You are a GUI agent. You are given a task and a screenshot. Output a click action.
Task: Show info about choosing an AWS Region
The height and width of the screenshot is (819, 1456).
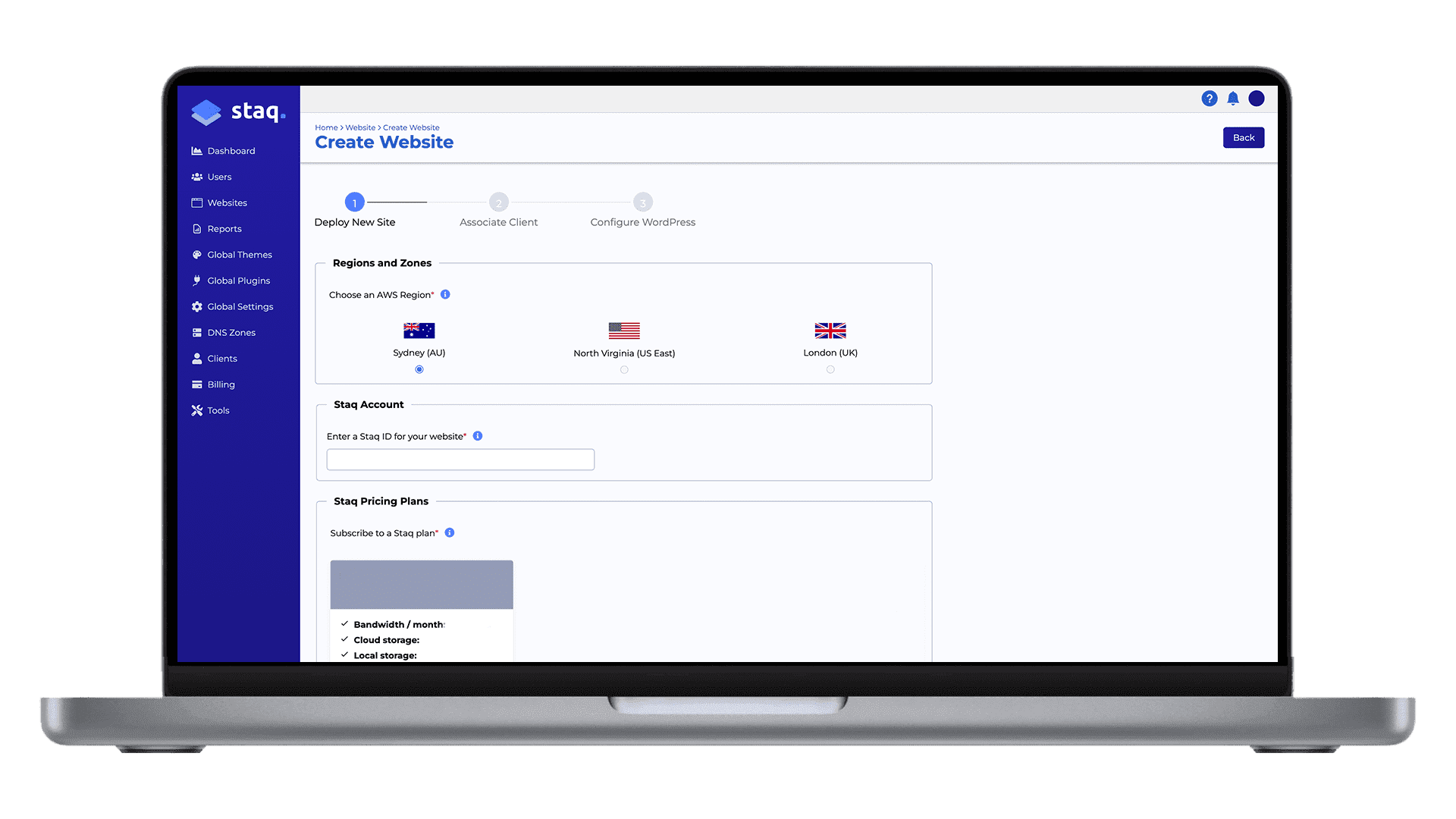[x=445, y=295]
